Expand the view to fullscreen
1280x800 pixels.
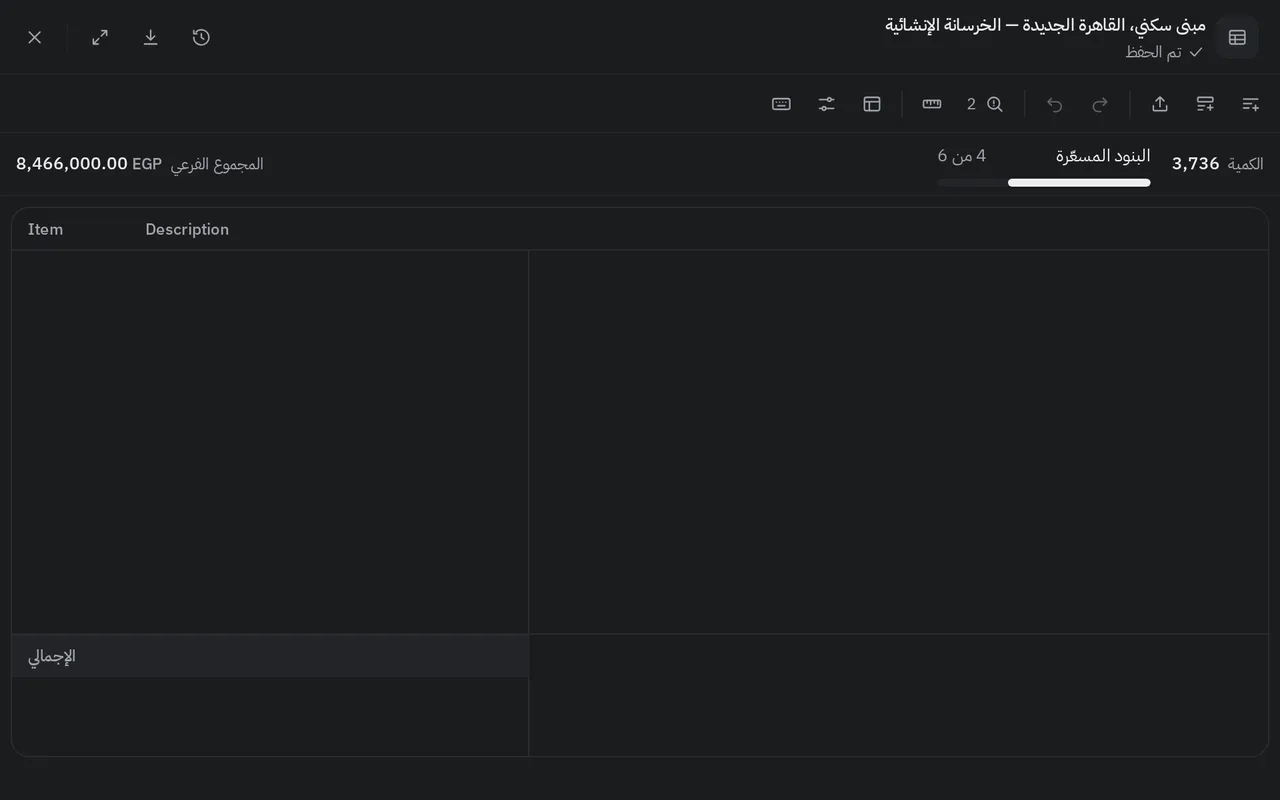pos(100,37)
